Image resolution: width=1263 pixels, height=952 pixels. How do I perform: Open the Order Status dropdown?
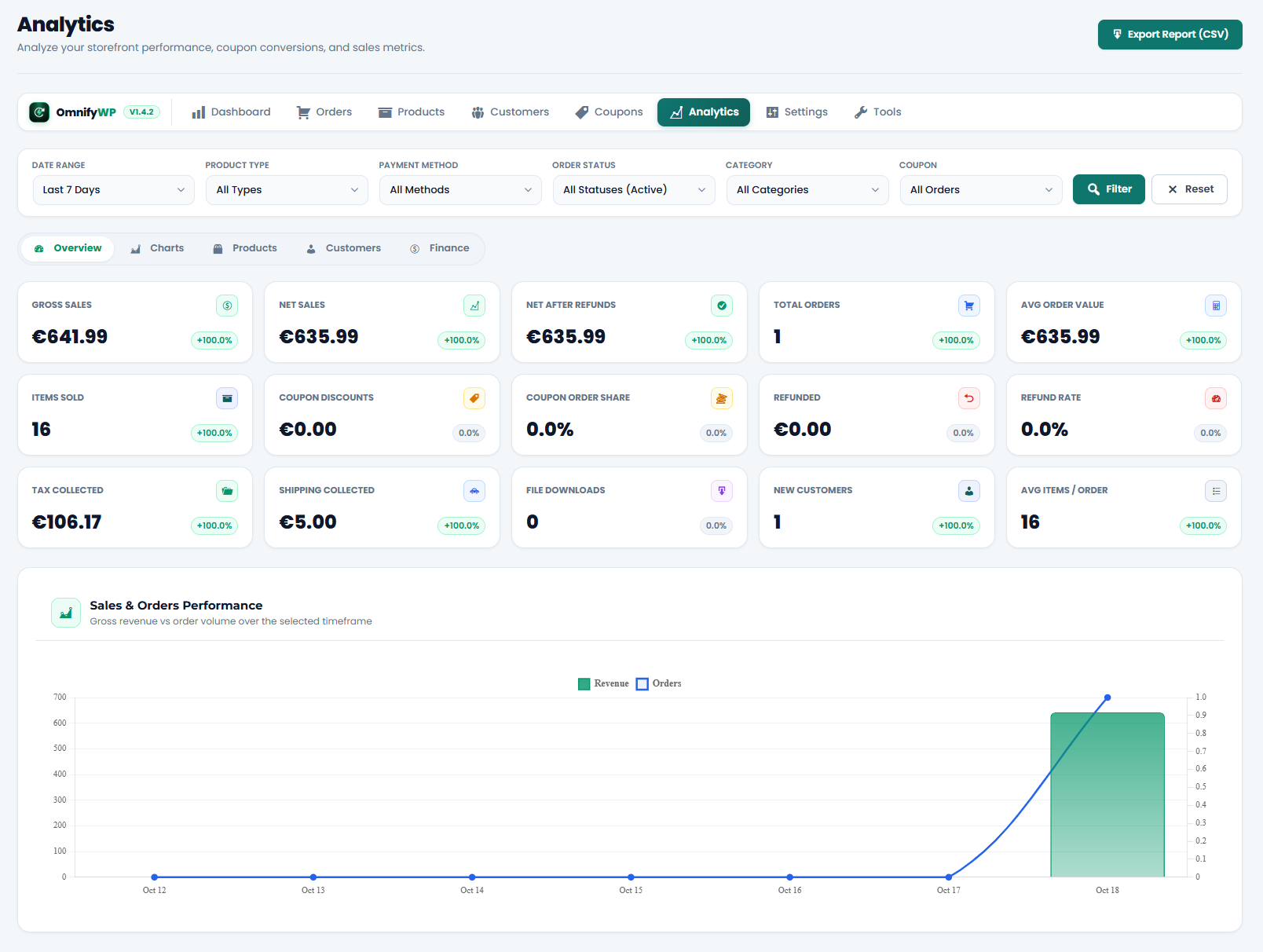(634, 190)
